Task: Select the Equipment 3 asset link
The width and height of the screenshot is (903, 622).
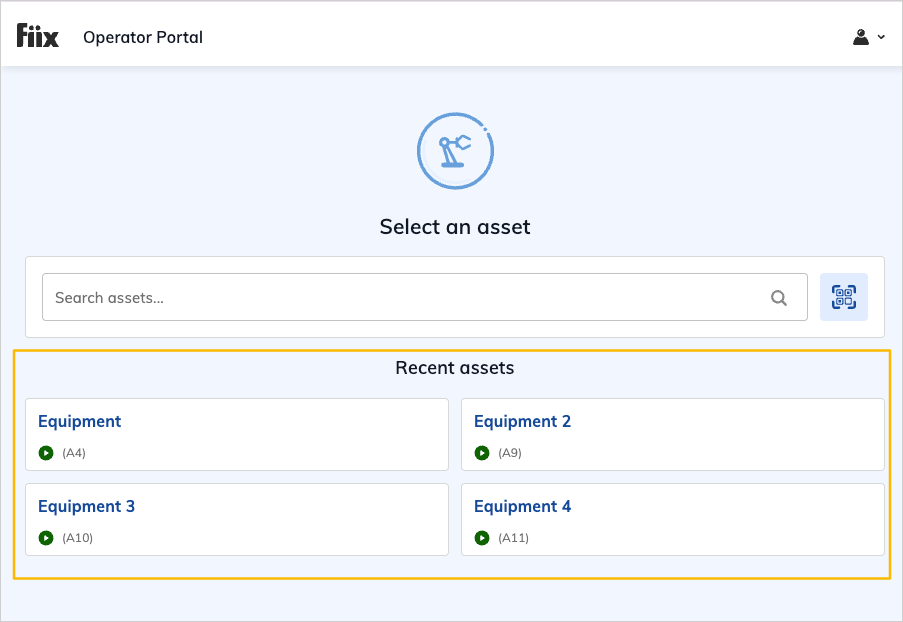Action: (86, 506)
